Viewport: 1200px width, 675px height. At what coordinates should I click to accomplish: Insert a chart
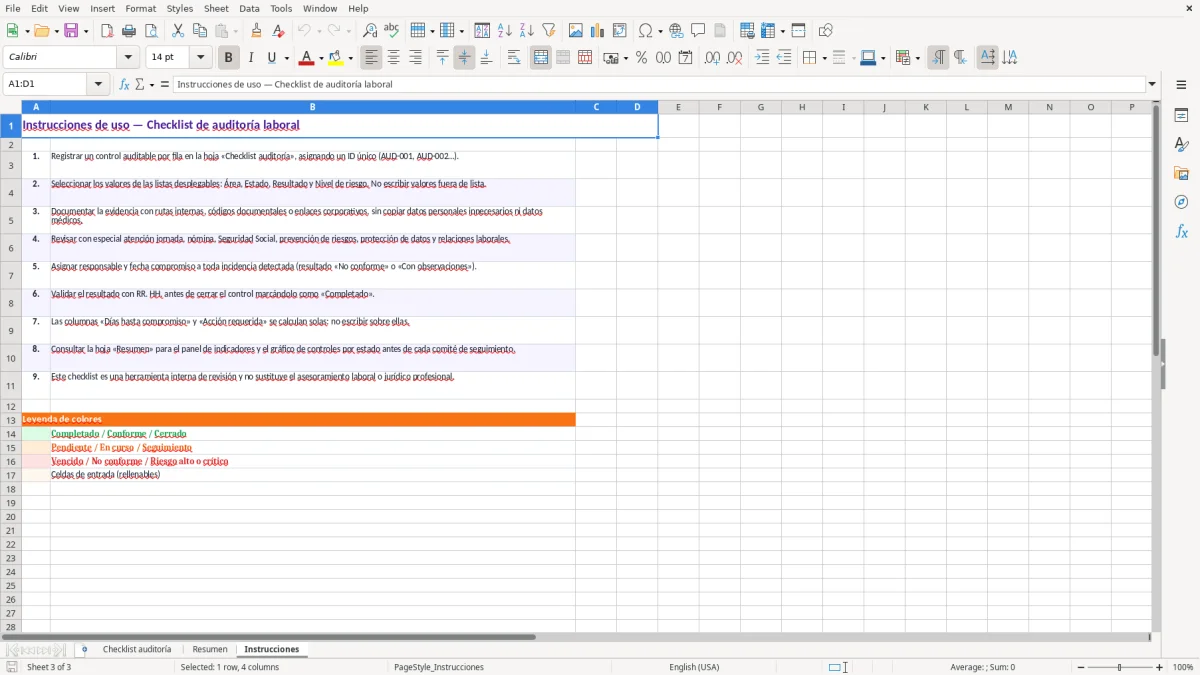(598, 31)
